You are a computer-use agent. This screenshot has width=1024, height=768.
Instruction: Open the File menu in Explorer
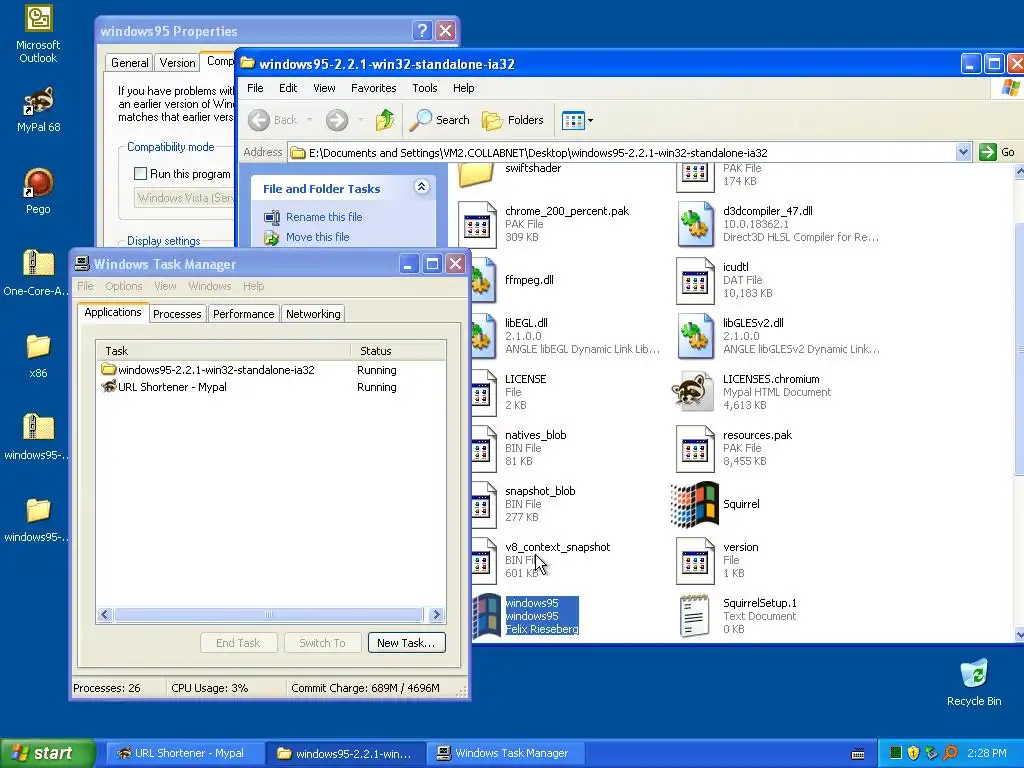tap(255, 88)
